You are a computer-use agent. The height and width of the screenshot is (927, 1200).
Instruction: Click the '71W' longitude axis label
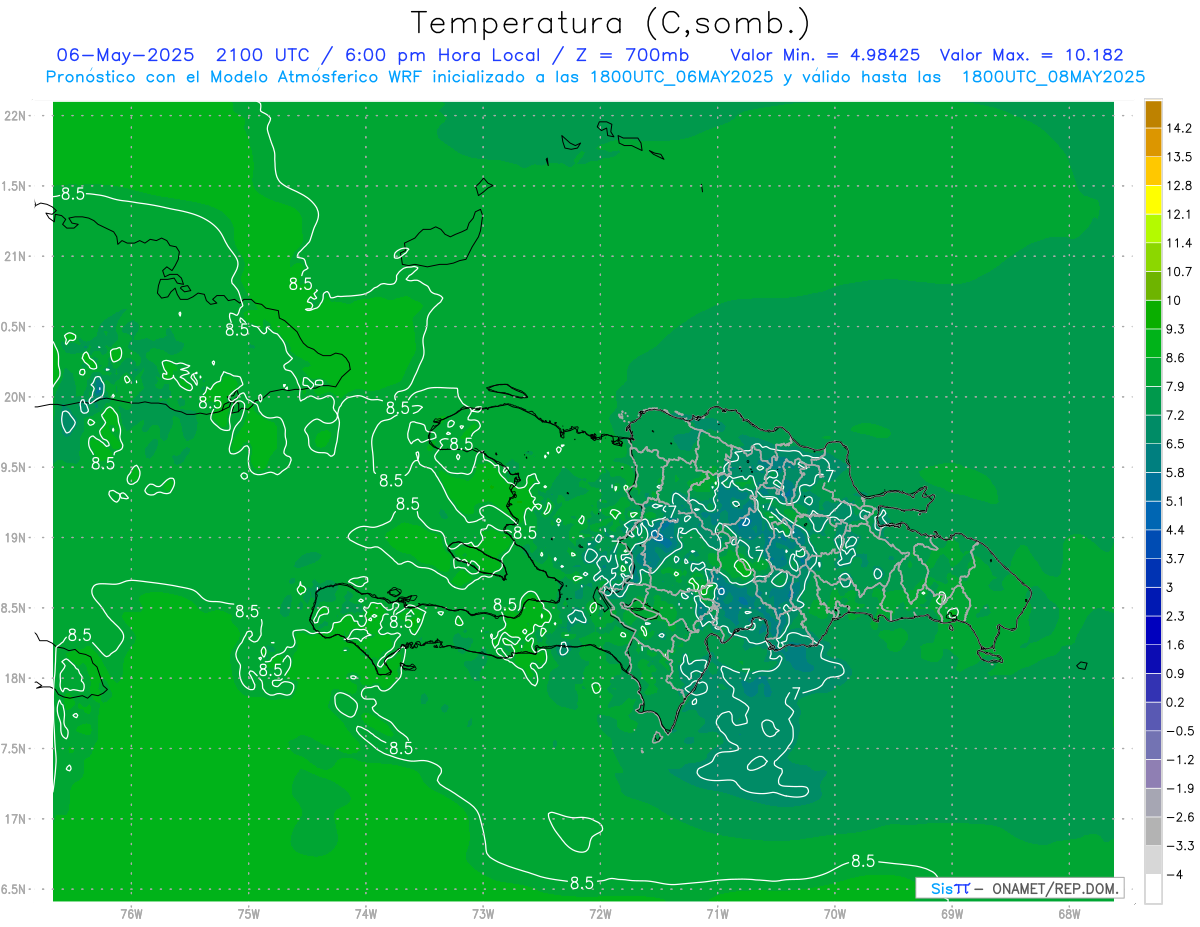pyautogui.click(x=717, y=913)
